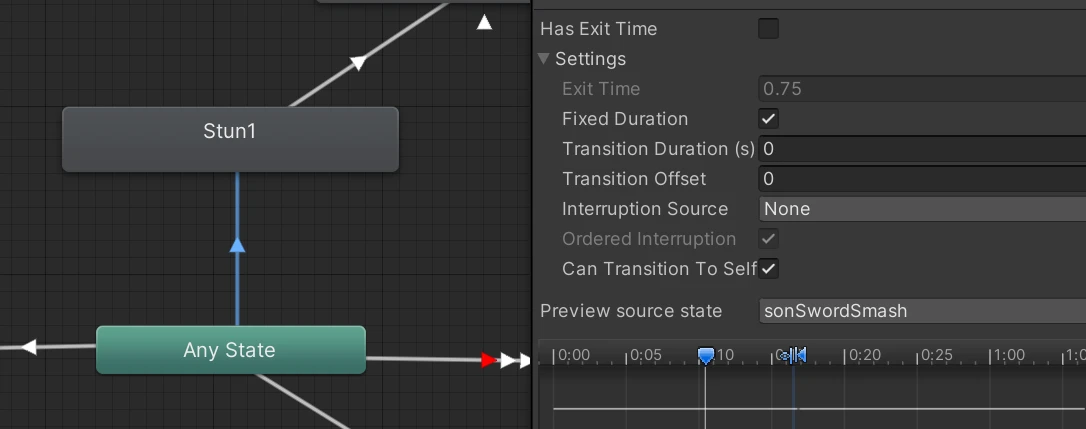Viewport: 1086px width, 429px height.
Task: Open the Interruption Source dropdown
Action: (920, 209)
